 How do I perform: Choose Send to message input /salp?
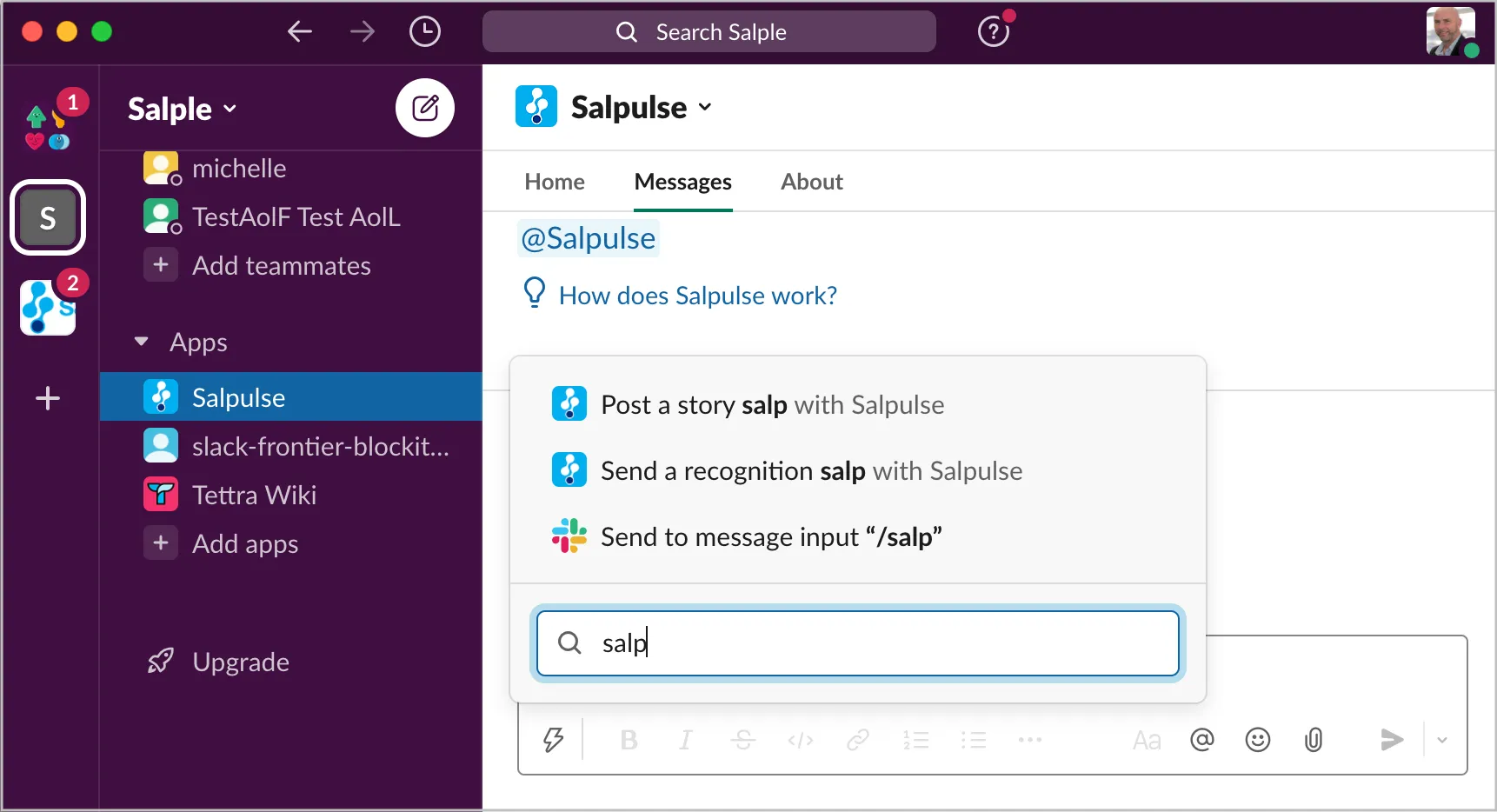(858, 537)
